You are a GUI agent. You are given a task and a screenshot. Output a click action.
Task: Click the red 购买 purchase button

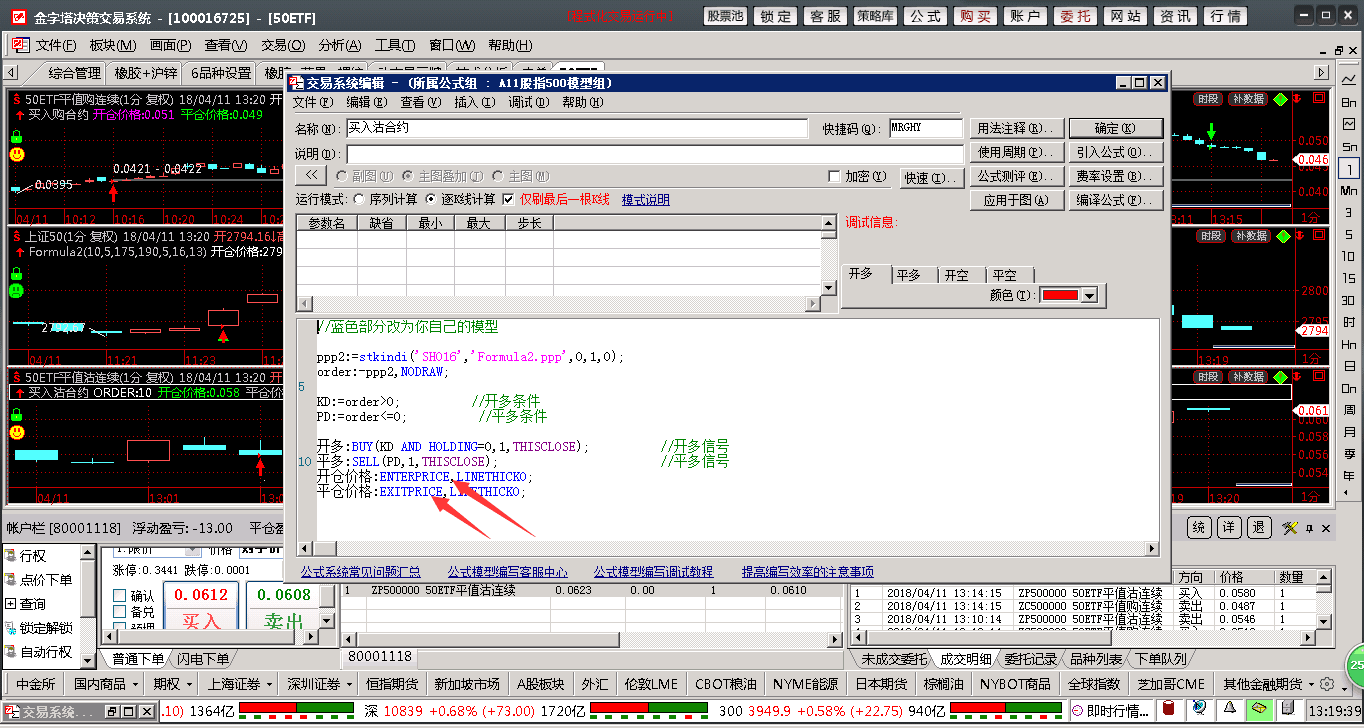point(975,16)
